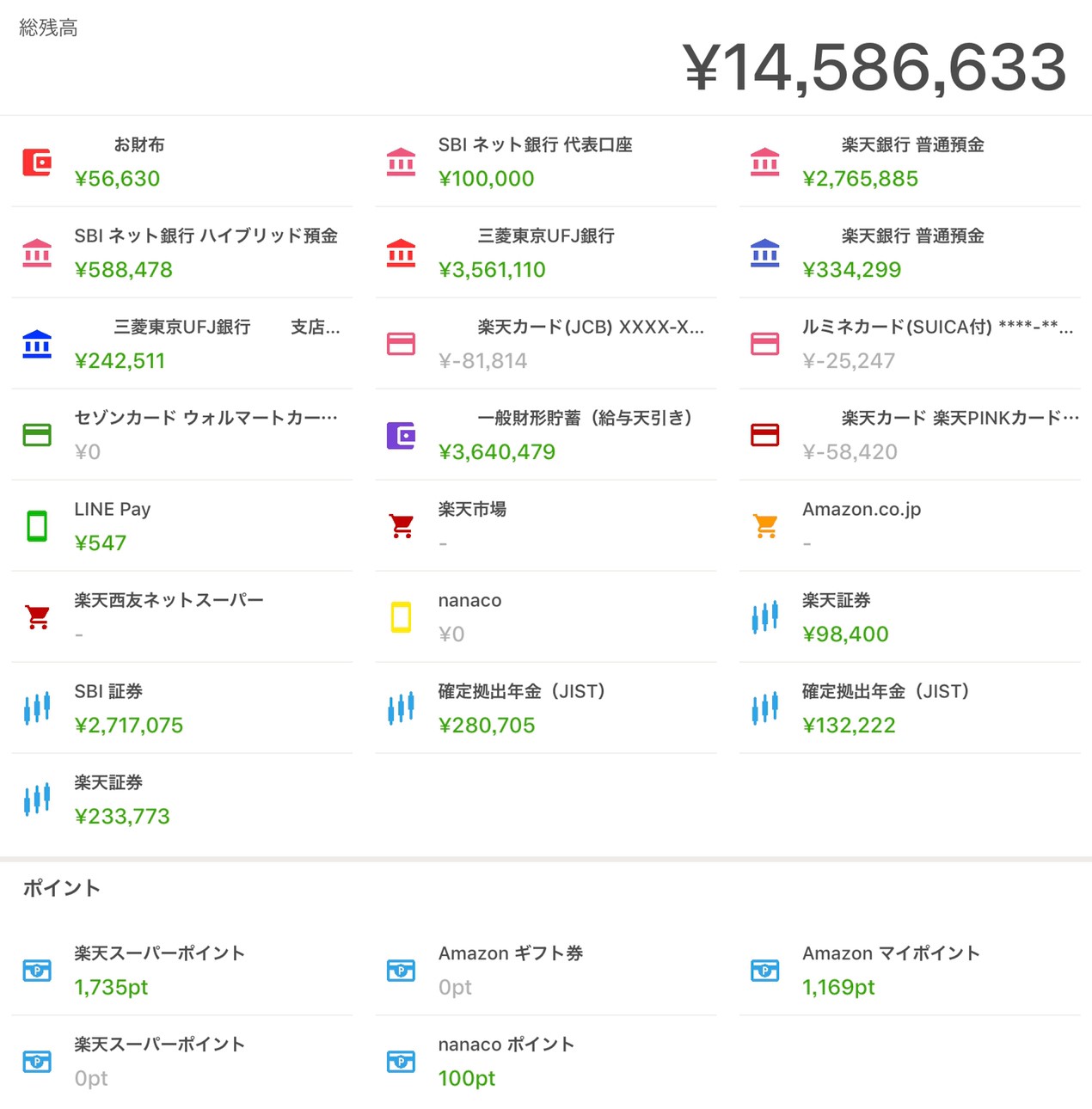The height and width of the screenshot is (1109, 1092).
Task: Click the ¥132,222 balance amount
Action: coord(849,726)
